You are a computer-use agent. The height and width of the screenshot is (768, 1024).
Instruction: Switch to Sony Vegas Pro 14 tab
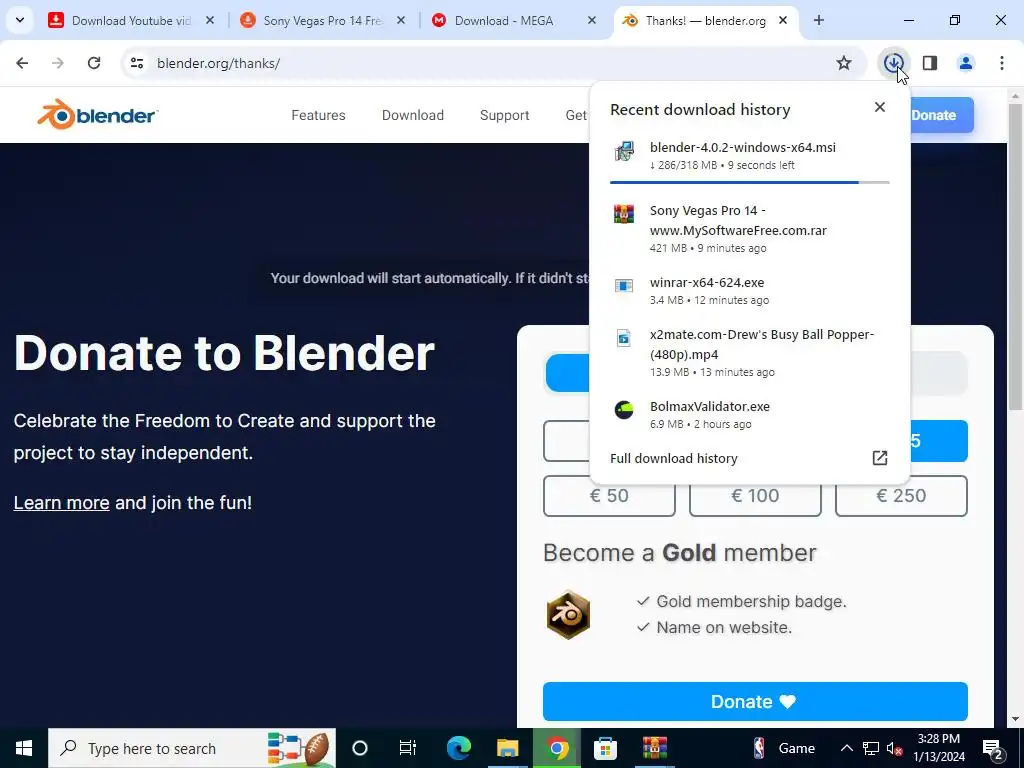[323, 21]
